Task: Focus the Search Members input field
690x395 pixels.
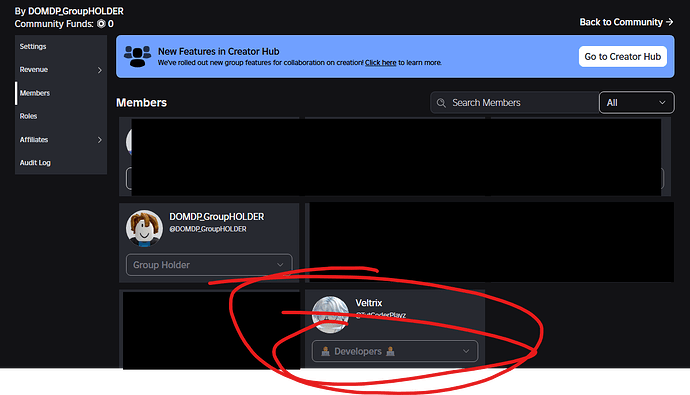Action: (x=514, y=102)
